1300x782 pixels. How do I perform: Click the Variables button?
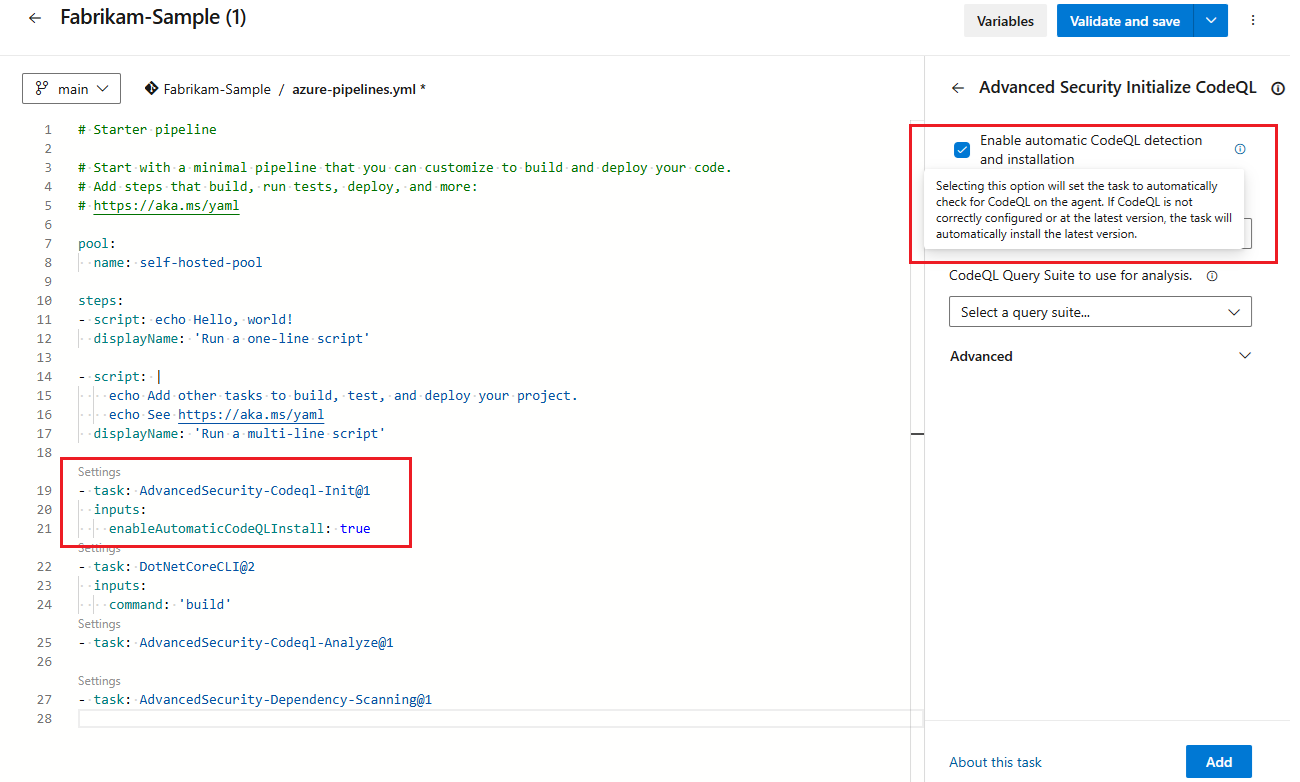tap(1005, 21)
